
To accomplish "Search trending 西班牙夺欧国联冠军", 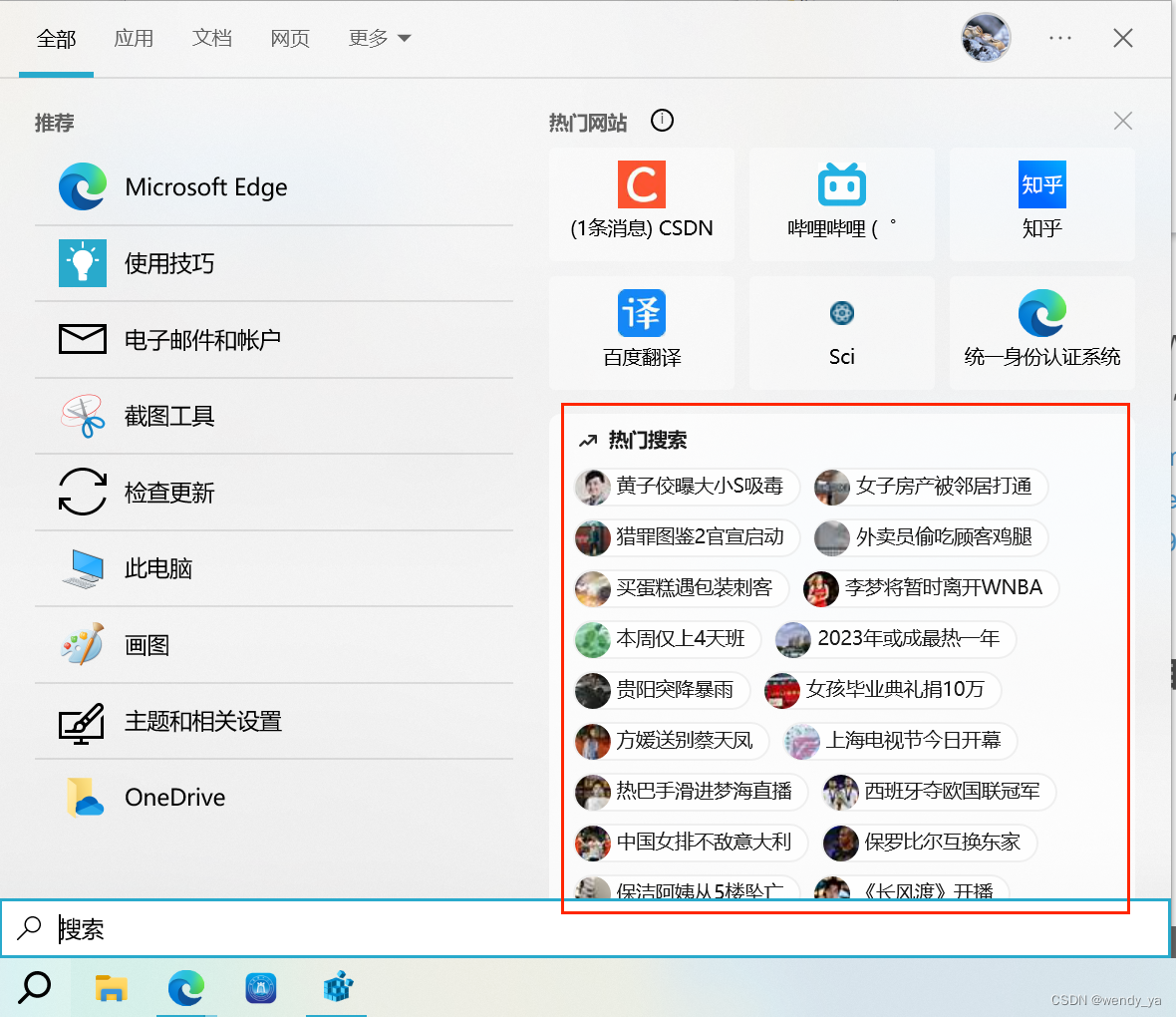I will point(939,792).
